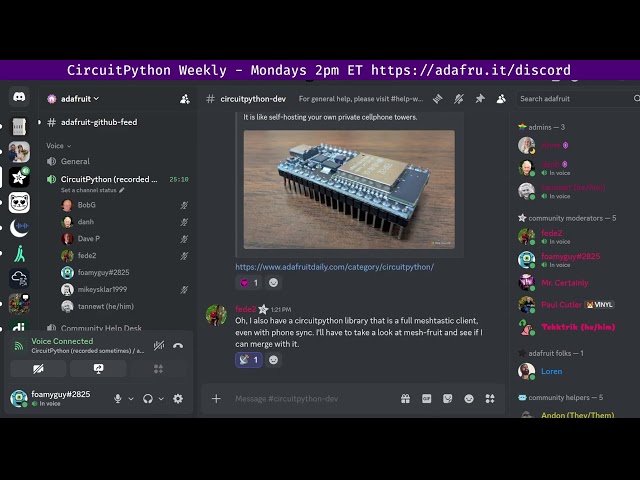Click Set a channel status
This screenshot has height=480, width=640.
(92, 190)
